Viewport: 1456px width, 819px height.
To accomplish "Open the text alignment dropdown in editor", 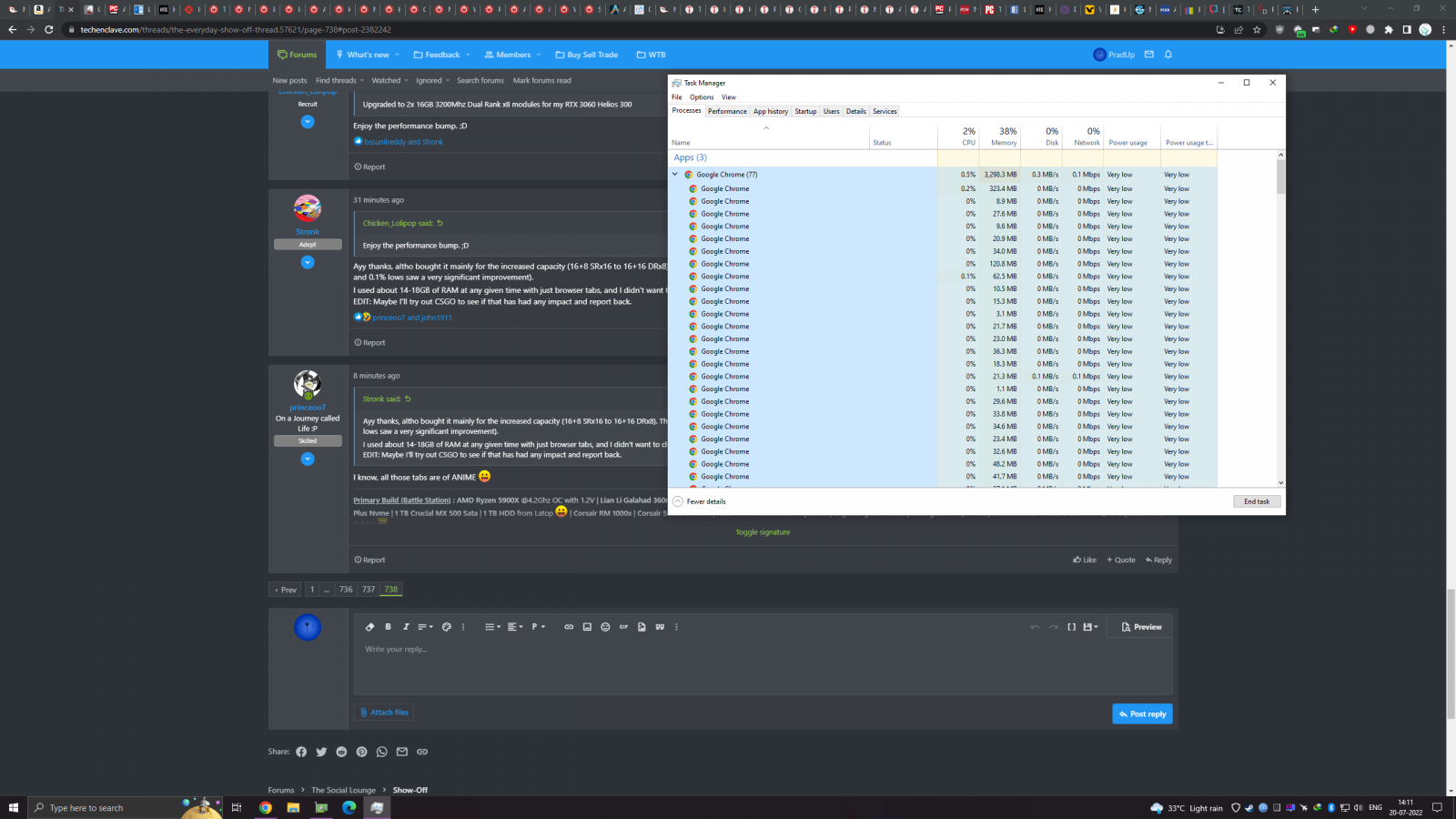I will click(x=515, y=627).
